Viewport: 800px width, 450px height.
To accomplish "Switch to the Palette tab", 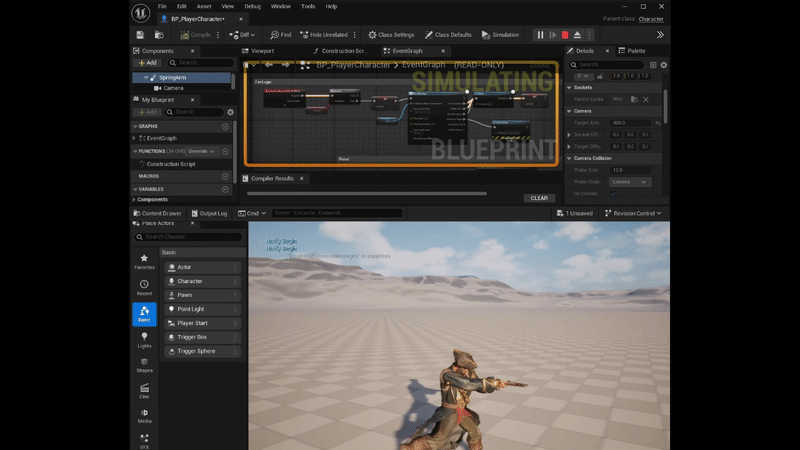I will tap(632, 51).
